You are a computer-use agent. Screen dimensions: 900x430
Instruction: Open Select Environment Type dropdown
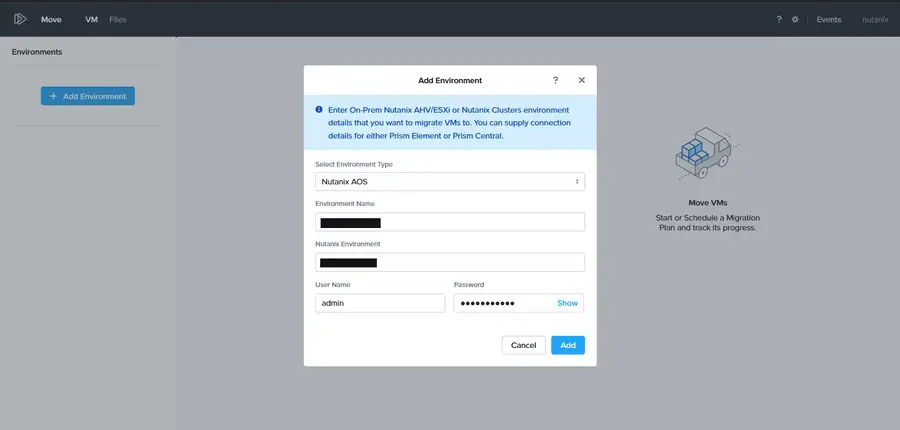450,181
